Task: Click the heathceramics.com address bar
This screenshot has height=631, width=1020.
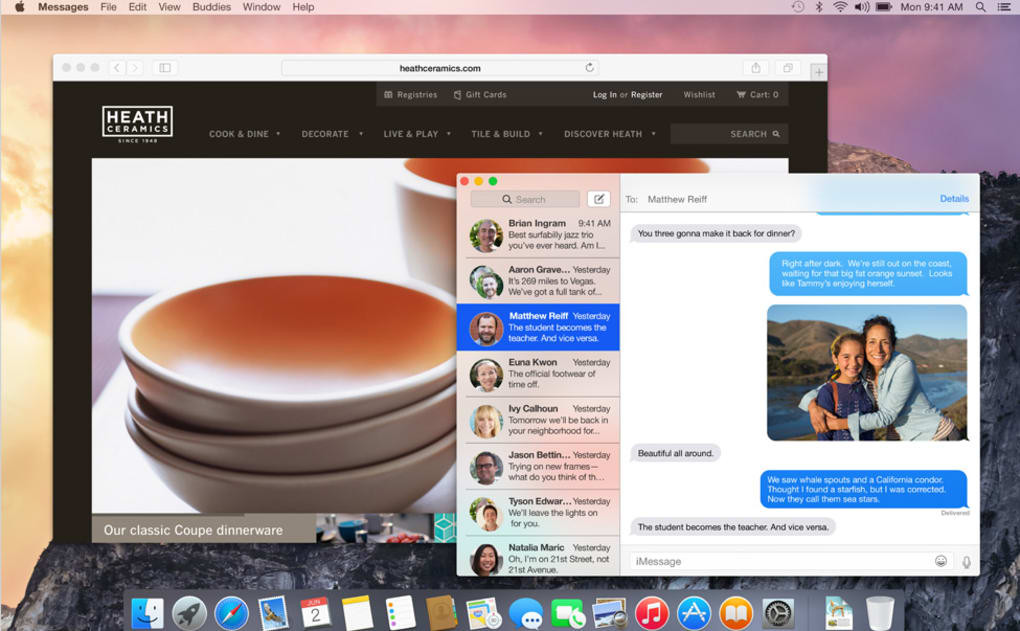Action: (x=440, y=68)
